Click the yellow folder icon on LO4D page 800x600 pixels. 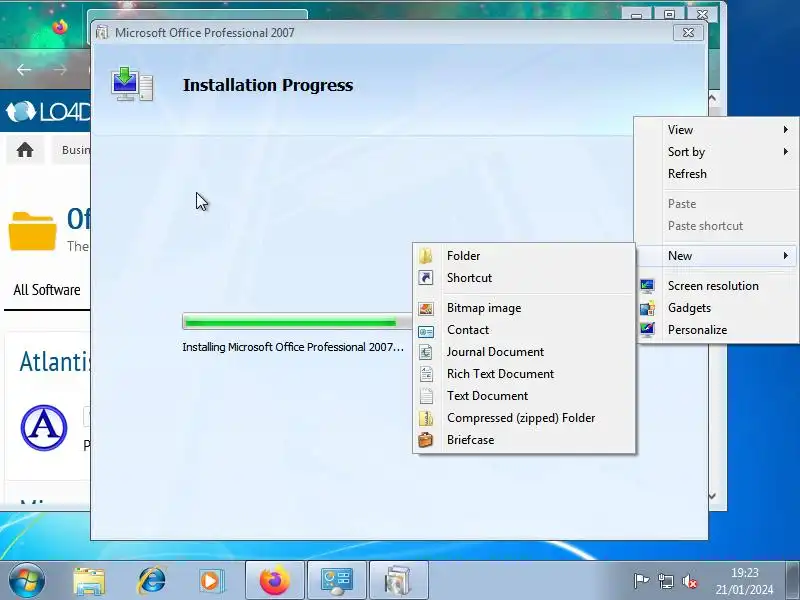click(x=32, y=231)
